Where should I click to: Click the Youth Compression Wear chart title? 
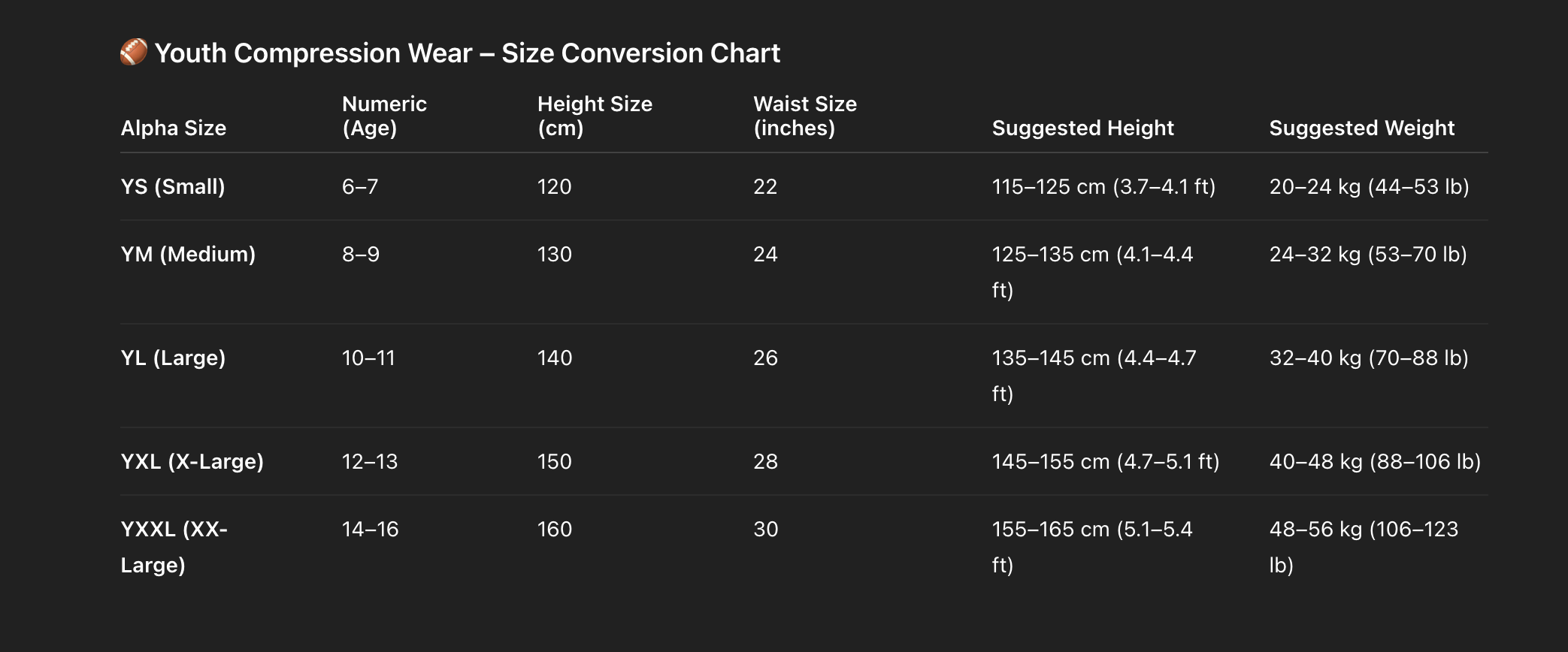467,53
